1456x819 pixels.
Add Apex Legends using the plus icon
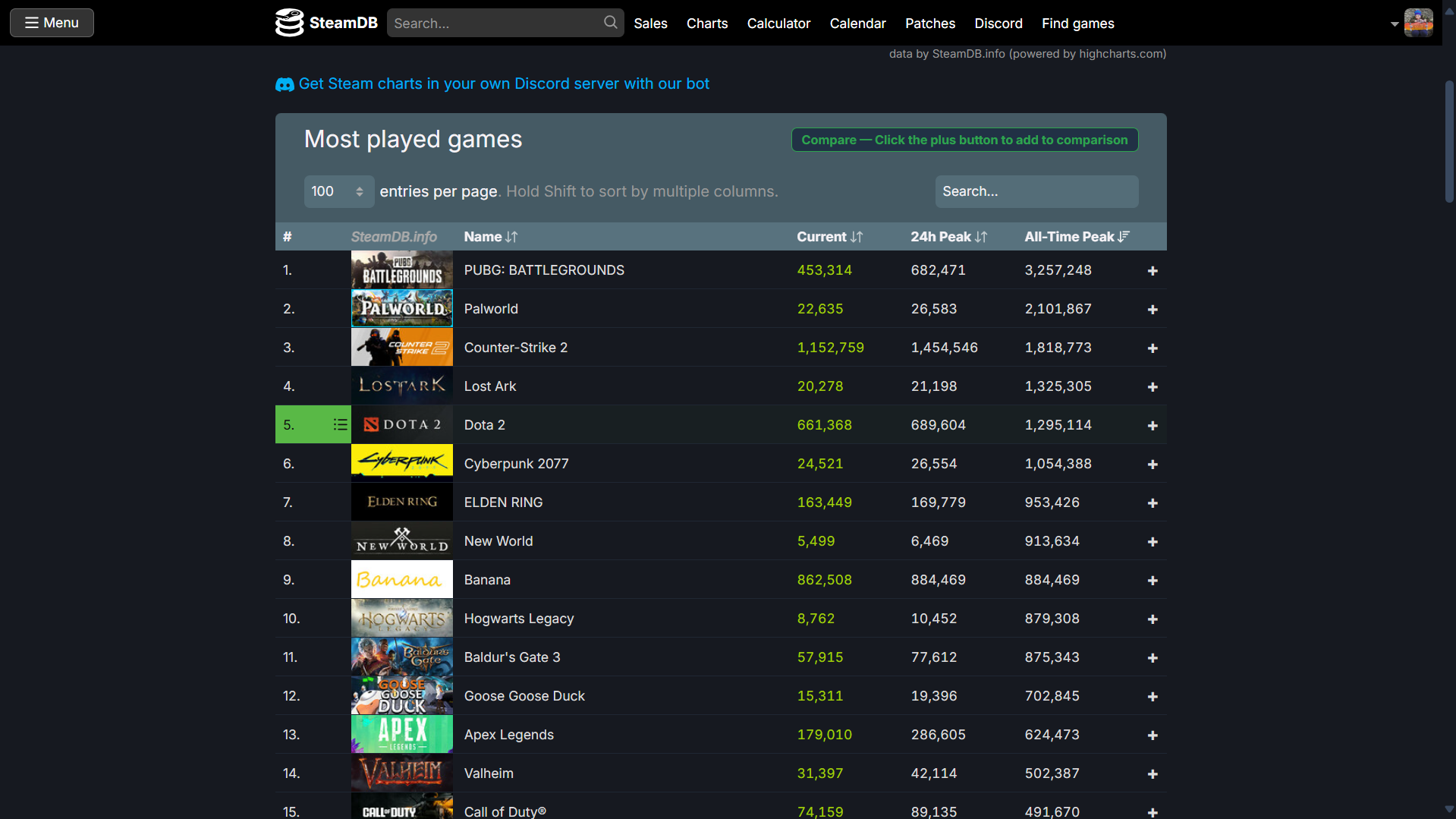[x=1152, y=735]
